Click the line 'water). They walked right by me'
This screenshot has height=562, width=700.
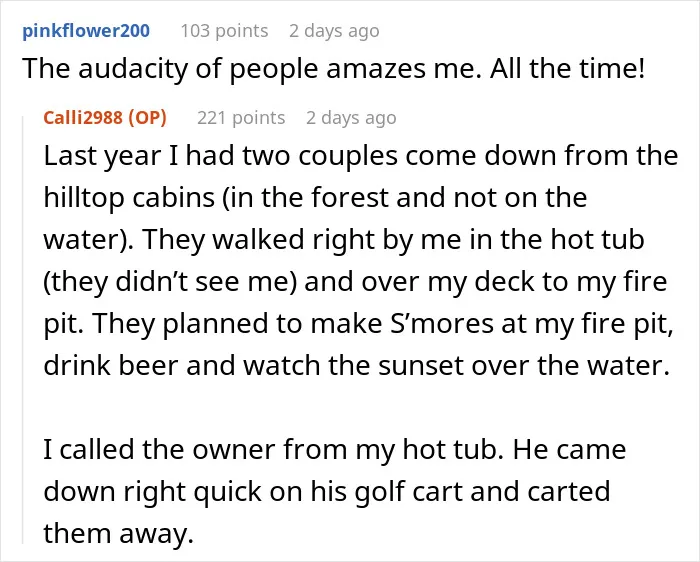coord(344,240)
